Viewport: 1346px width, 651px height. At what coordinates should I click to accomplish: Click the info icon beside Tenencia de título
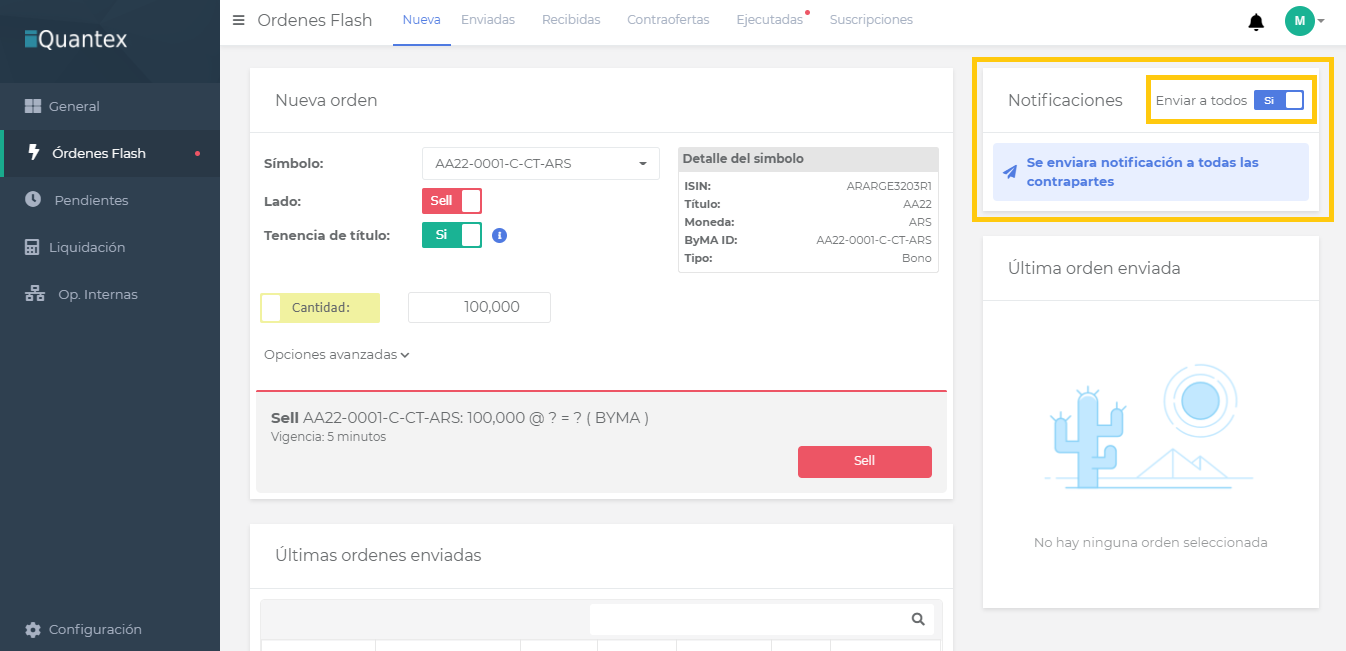(x=500, y=235)
